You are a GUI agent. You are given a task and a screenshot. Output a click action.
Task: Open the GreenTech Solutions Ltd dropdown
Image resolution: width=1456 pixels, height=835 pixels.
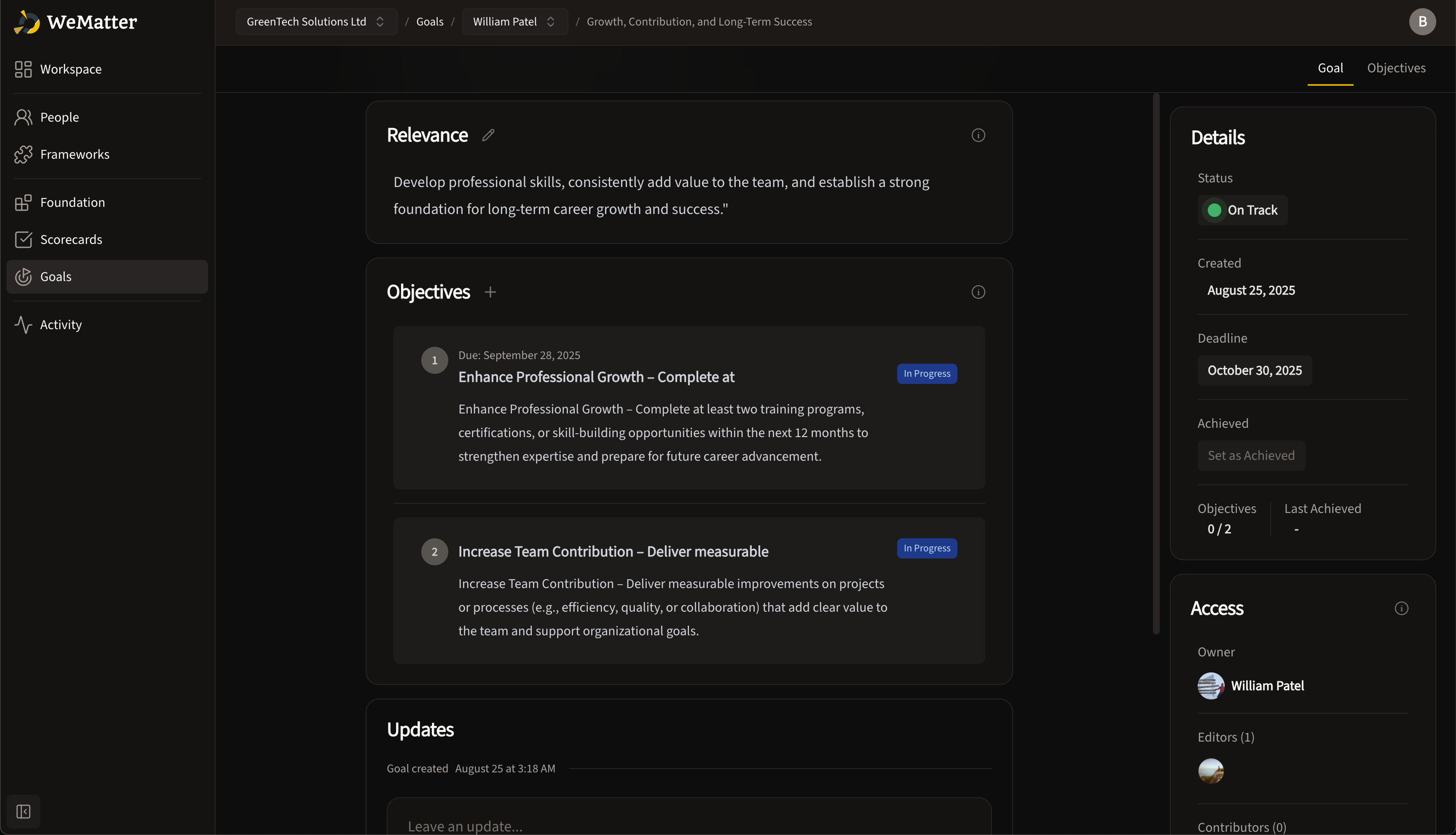pos(316,22)
